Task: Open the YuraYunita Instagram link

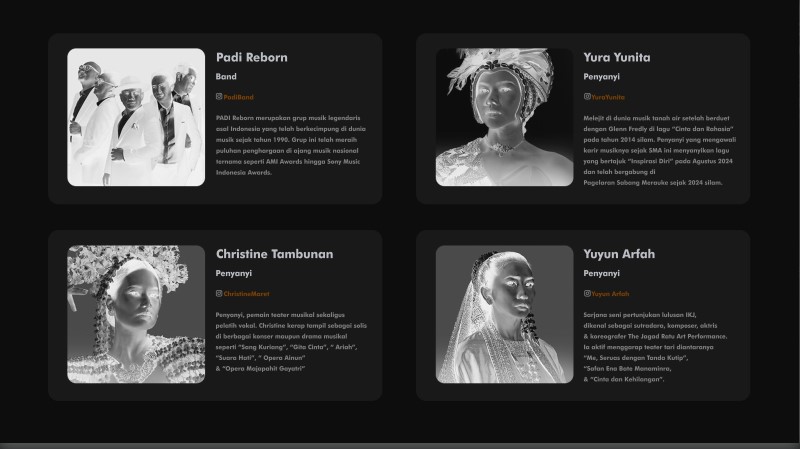Action: pos(608,97)
